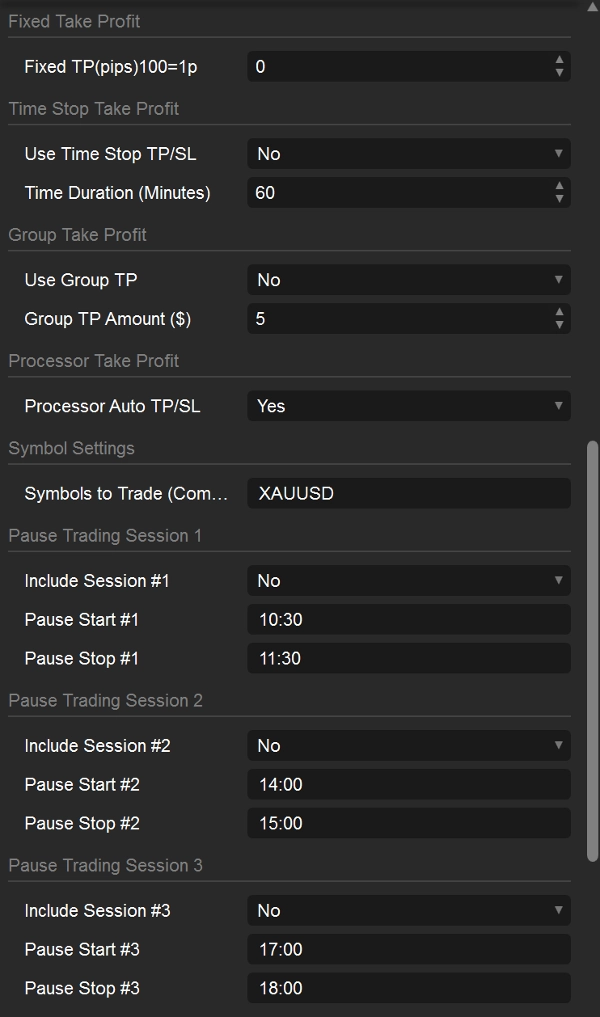The height and width of the screenshot is (1017, 600).
Task: Decrease the Group TP Amount
Action: (x=560, y=325)
